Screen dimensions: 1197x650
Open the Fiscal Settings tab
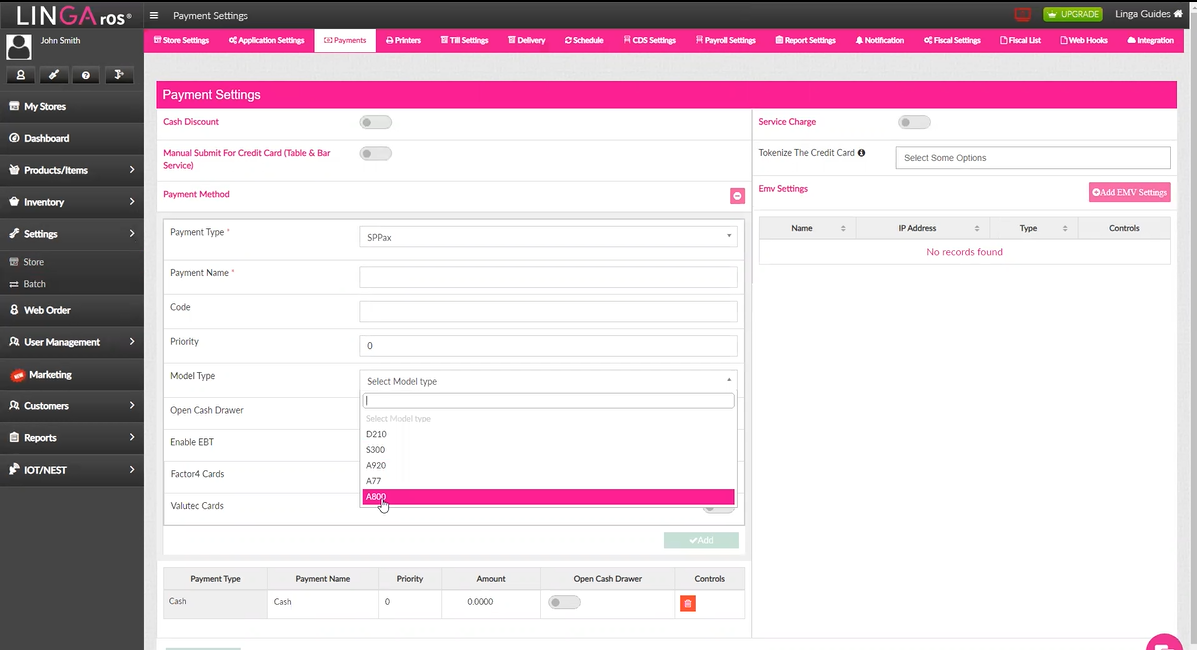(952, 40)
